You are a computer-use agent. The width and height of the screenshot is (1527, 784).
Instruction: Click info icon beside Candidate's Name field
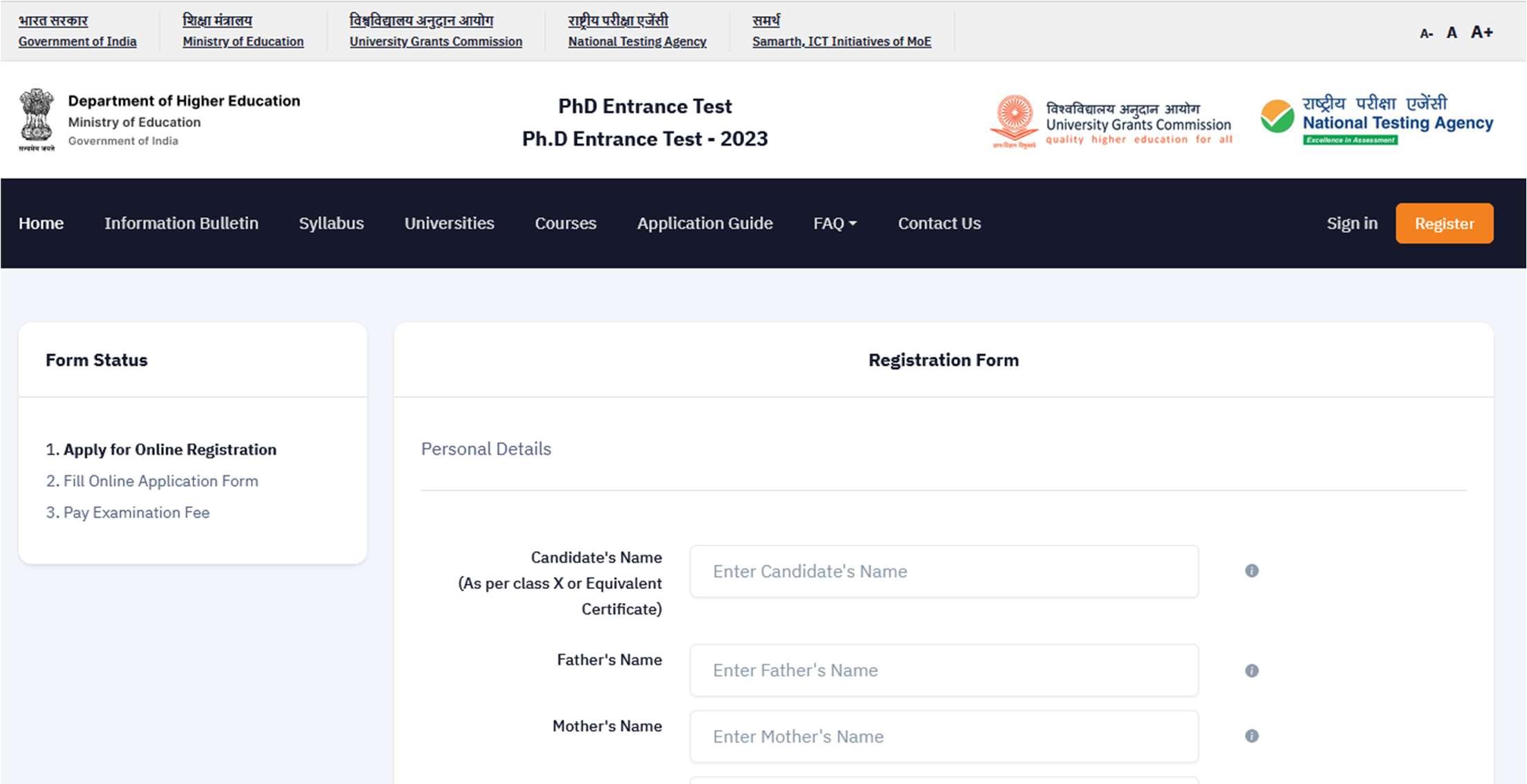1251,571
